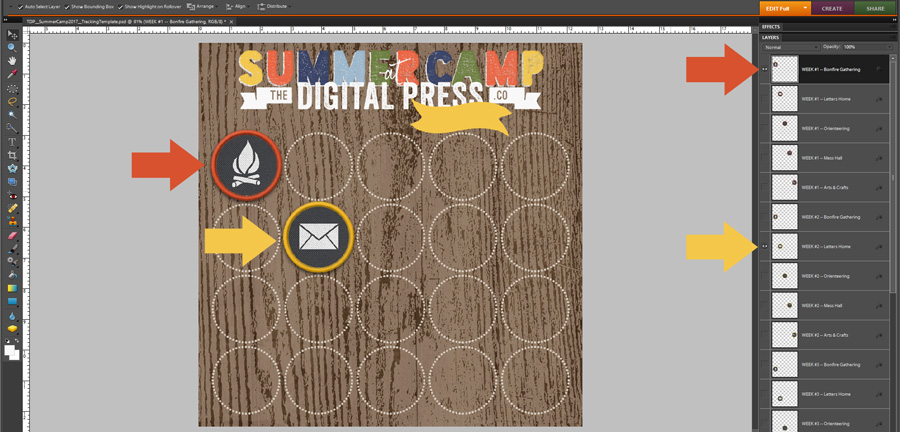900x432 pixels.
Task: Select the Straighten tool
Action: 12,181
